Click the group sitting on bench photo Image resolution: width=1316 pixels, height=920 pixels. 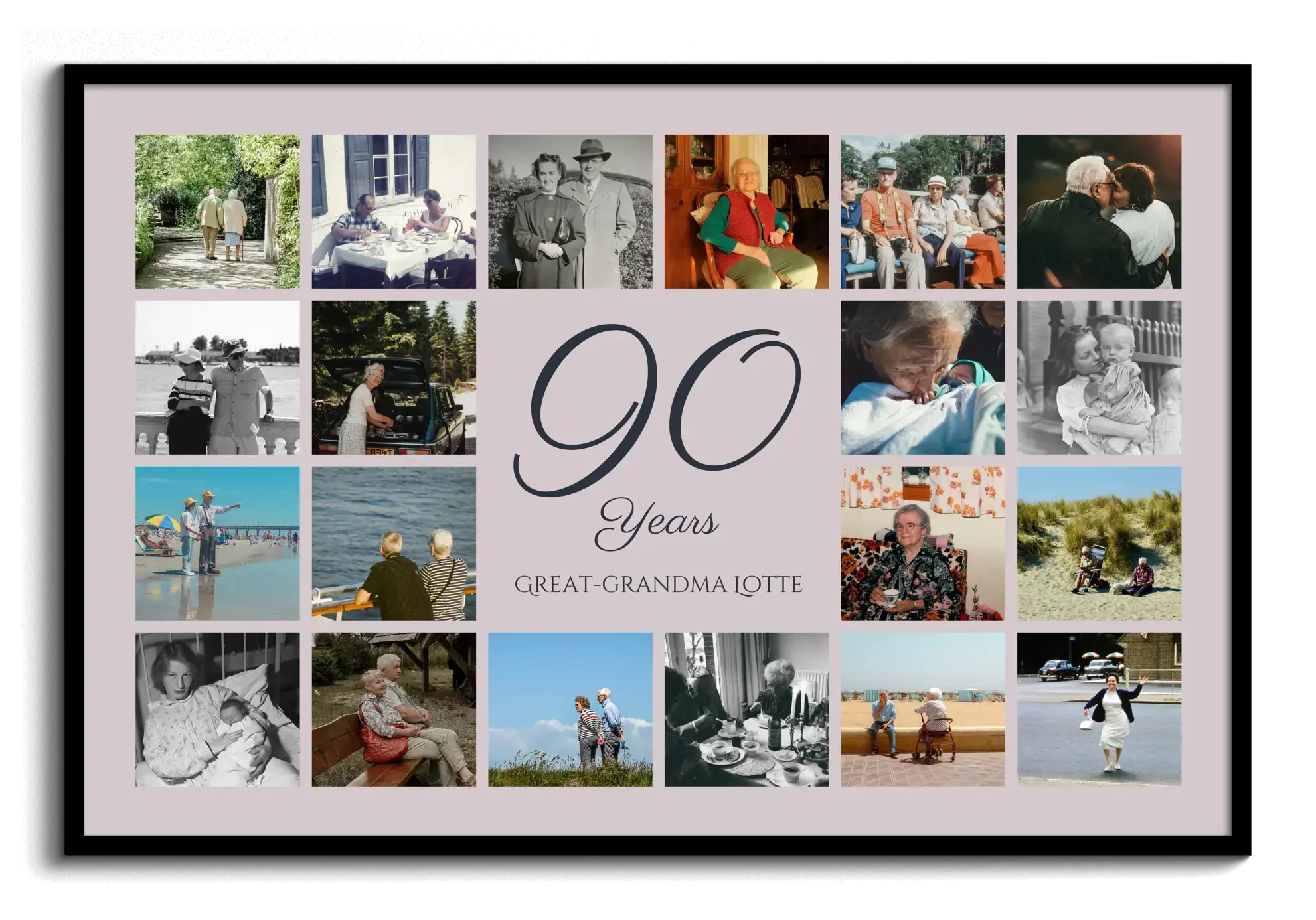click(x=923, y=211)
